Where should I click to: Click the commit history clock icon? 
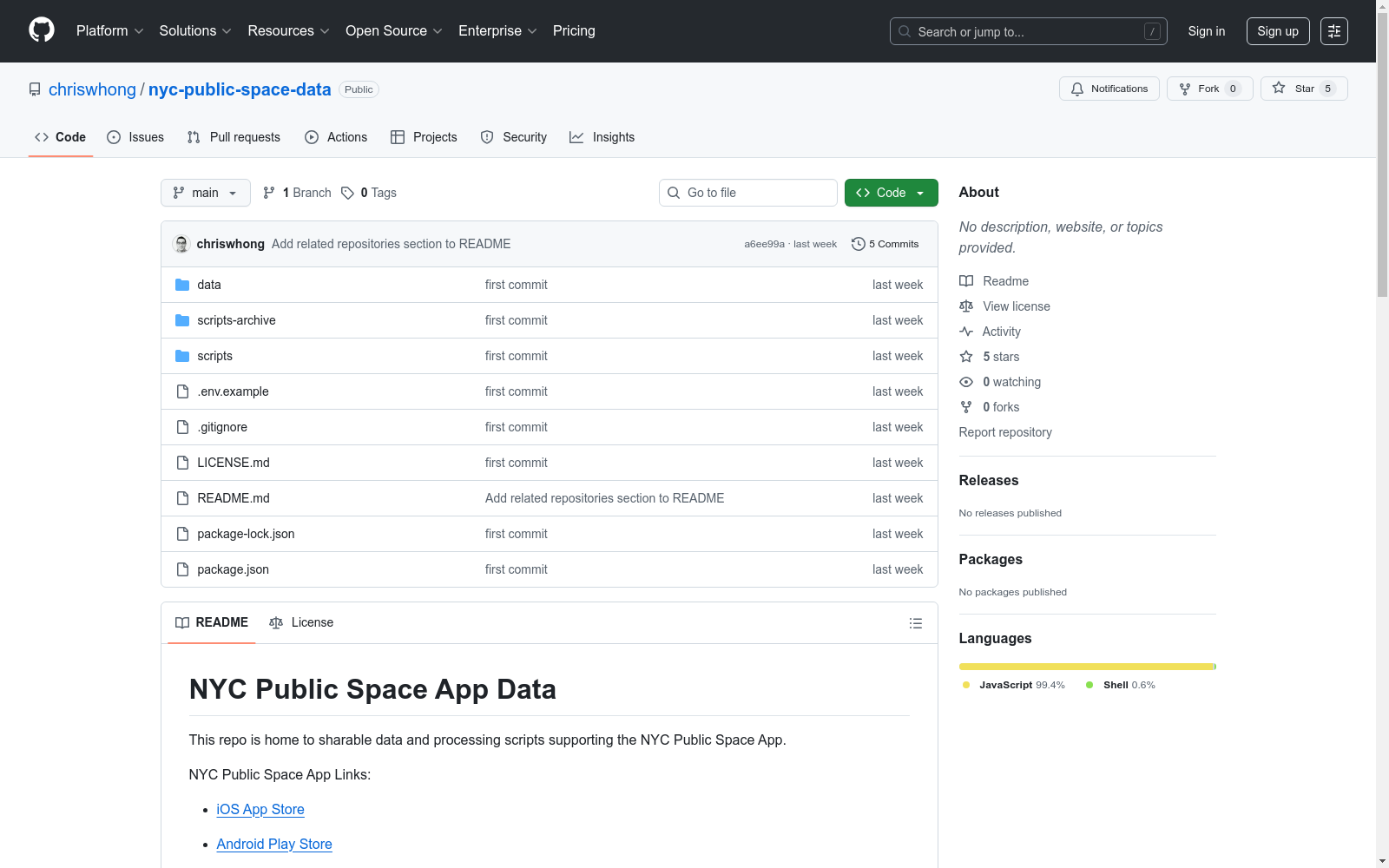859,244
